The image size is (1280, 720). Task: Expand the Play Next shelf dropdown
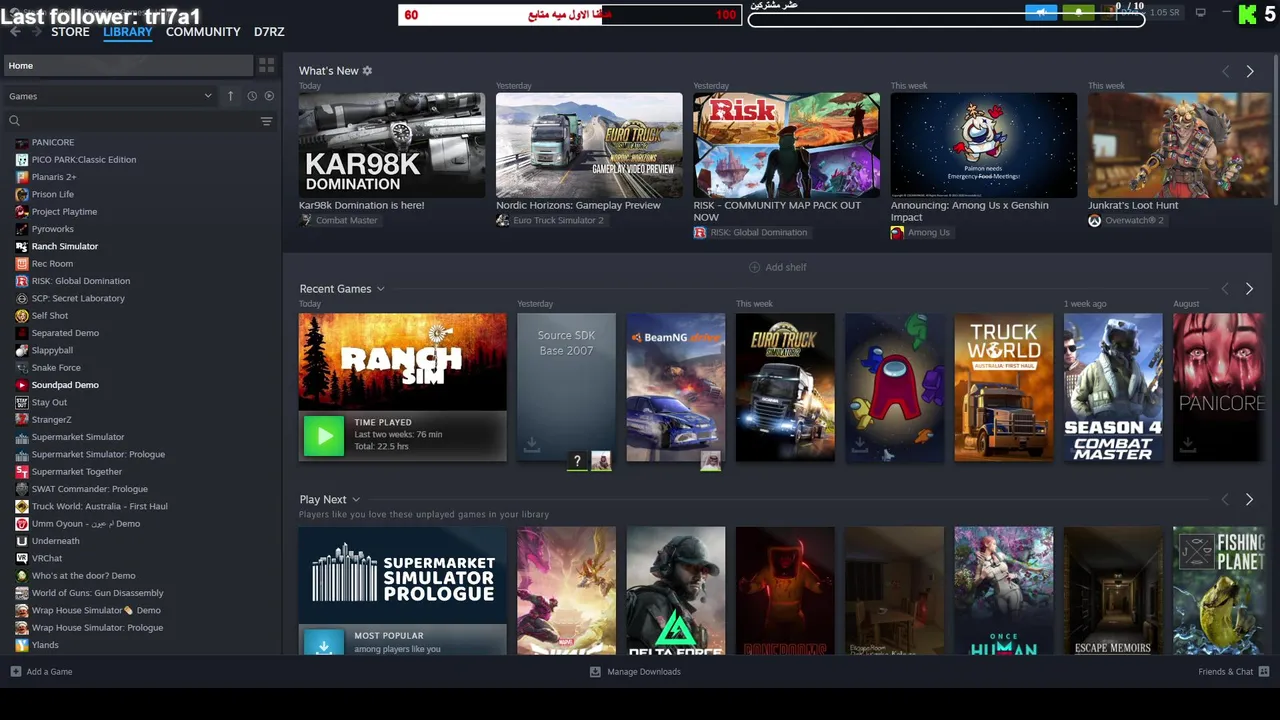pos(355,499)
